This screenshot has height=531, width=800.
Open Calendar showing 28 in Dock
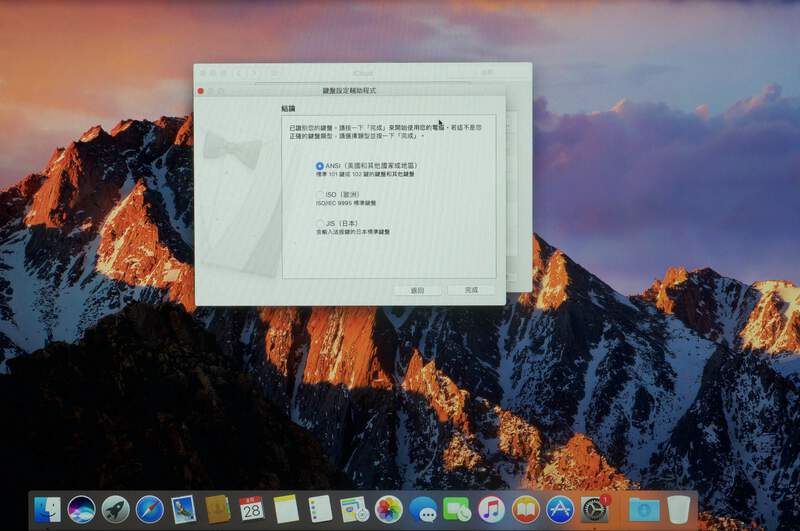click(x=252, y=509)
